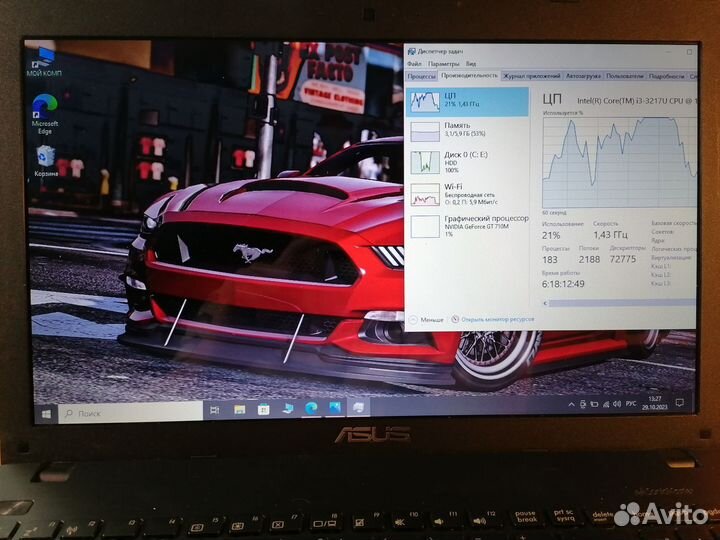The height and width of the screenshot is (540, 720).
Task: Switch to the Процессы tab
Action: (x=422, y=76)
